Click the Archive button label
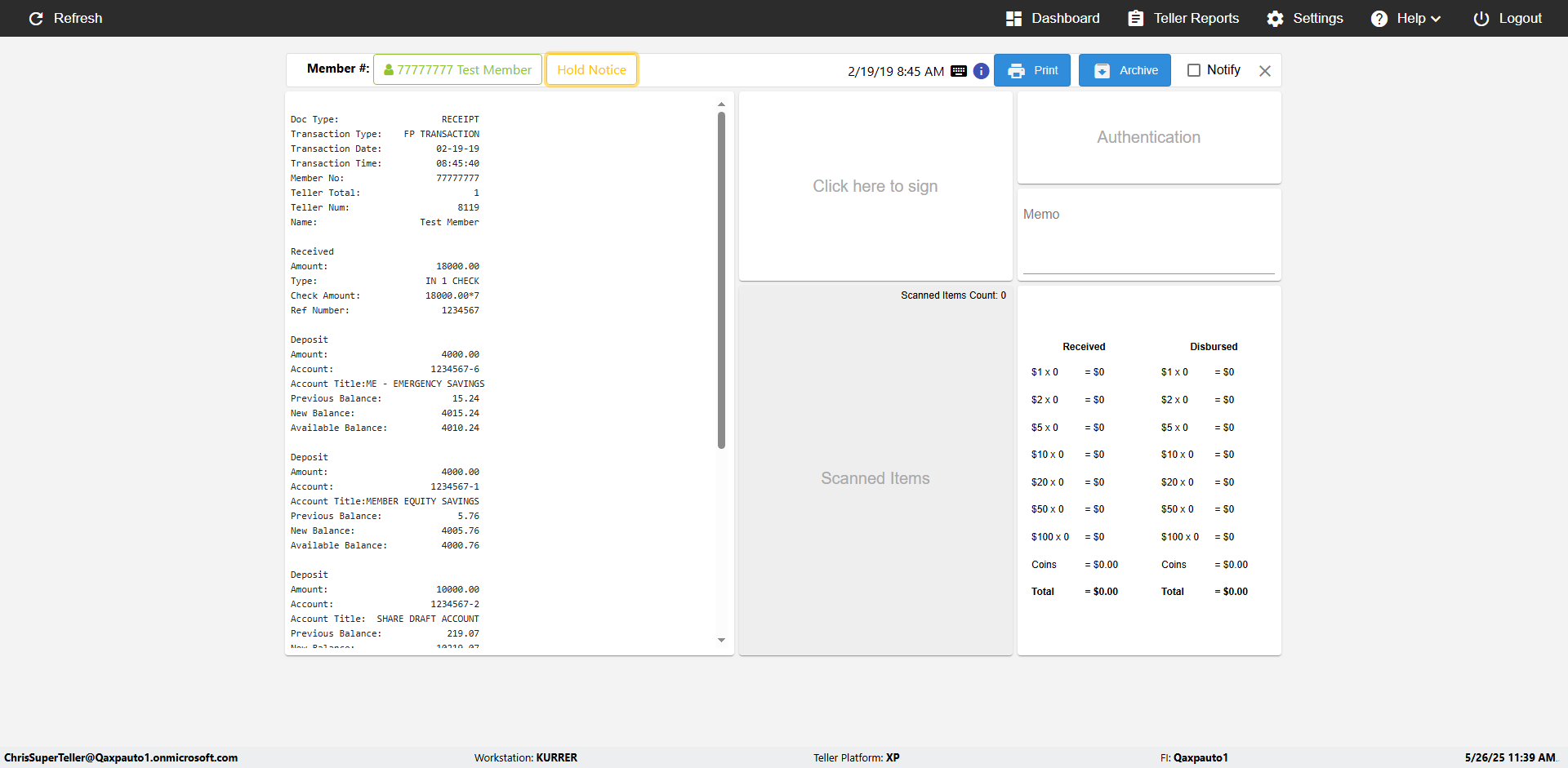 [1138, 70]
